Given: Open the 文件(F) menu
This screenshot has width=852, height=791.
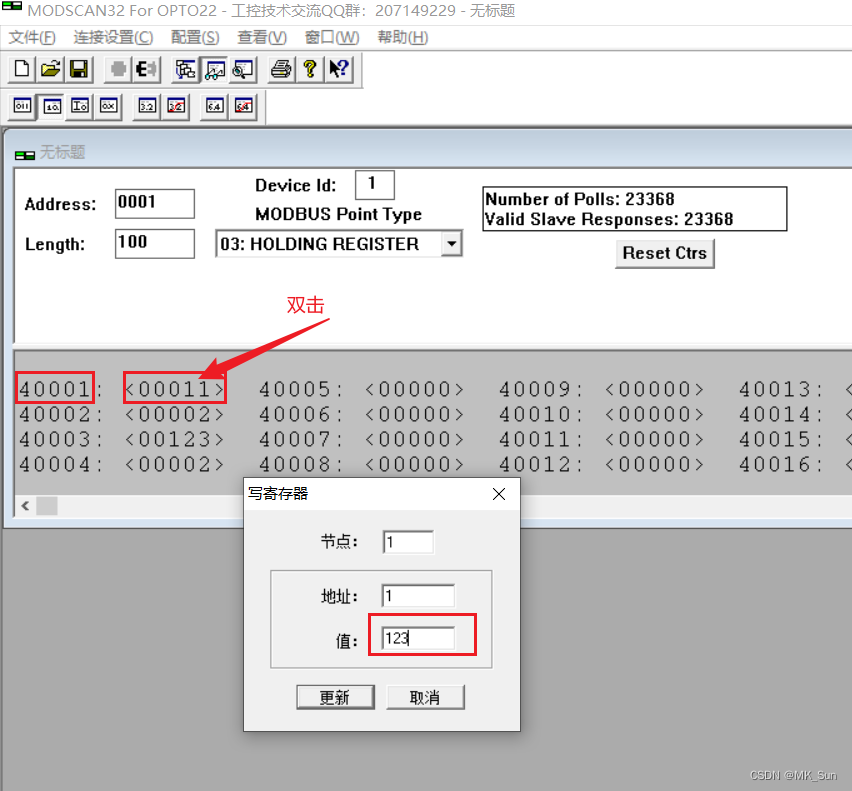Looking at the screenshot, I should coord(32,37).
